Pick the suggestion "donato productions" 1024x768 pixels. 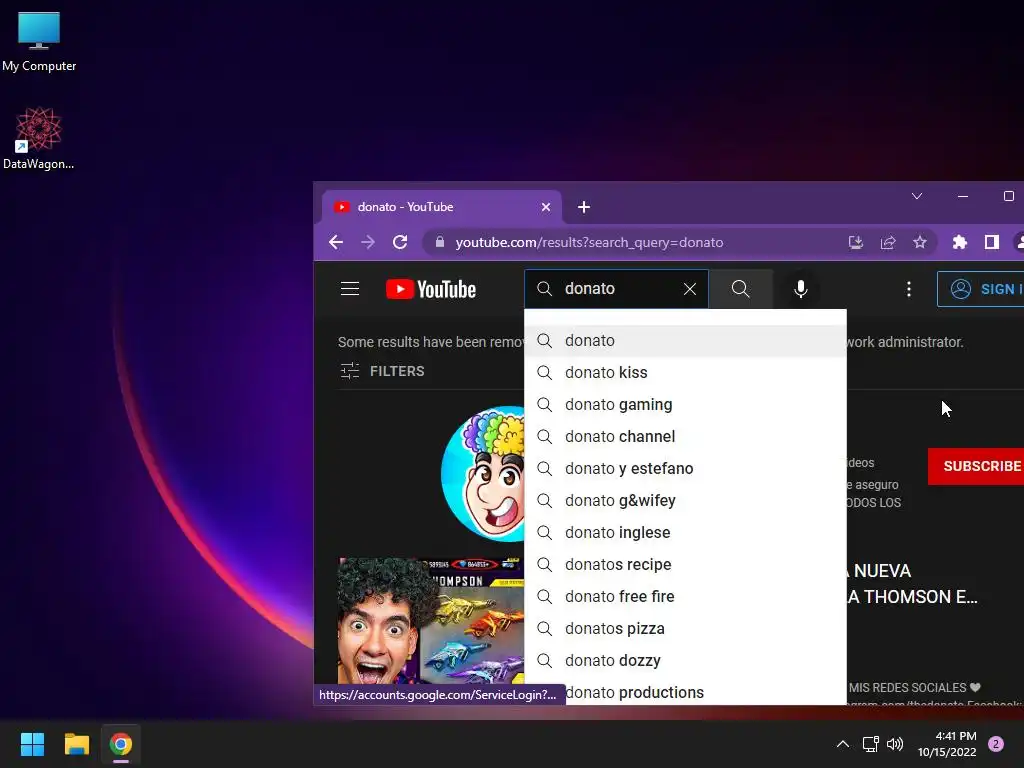pyautogui.click(x=685, y=691)
